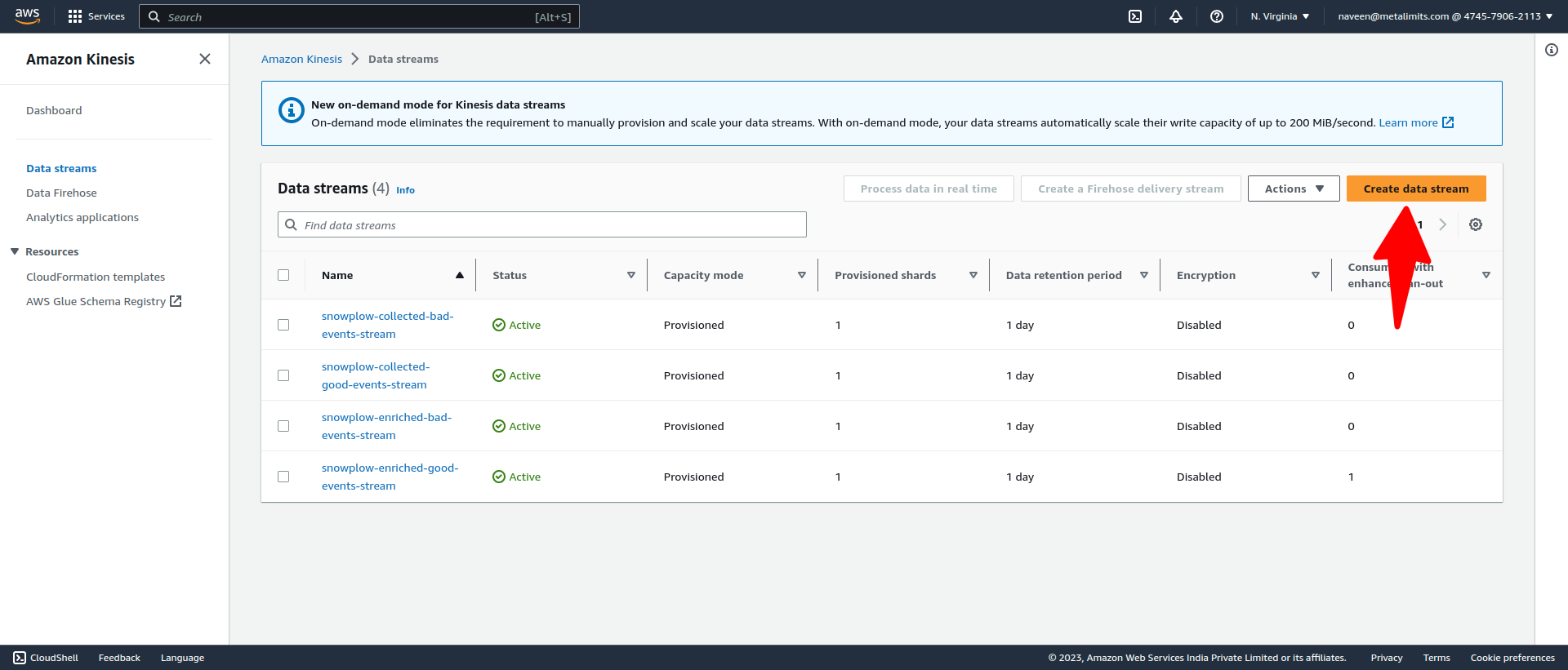This screenshot has height=670, width=1568.
Task: Open the help question mark menu
Action: coord(1217,16)
